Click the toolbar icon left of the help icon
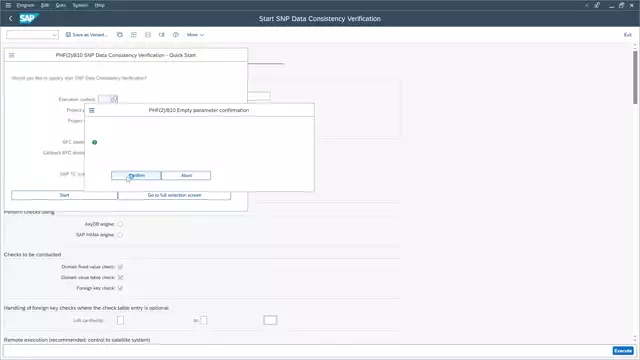 (162, 35)
